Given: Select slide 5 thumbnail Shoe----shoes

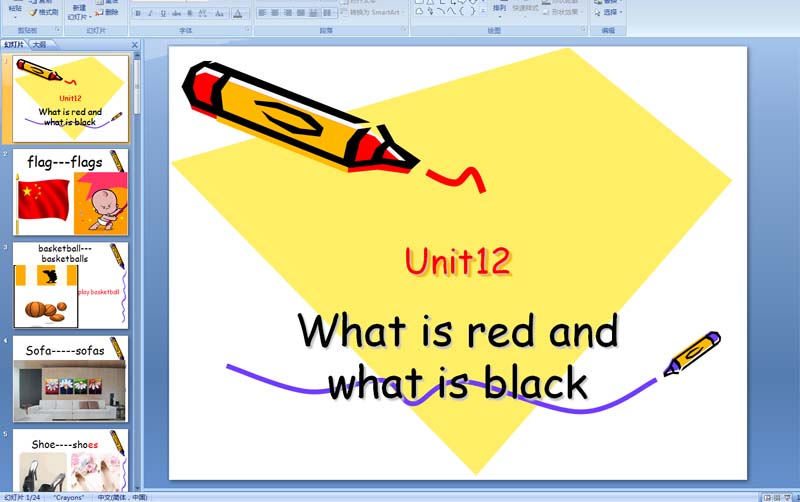Looking at the screenshot, I should point(70,460).
